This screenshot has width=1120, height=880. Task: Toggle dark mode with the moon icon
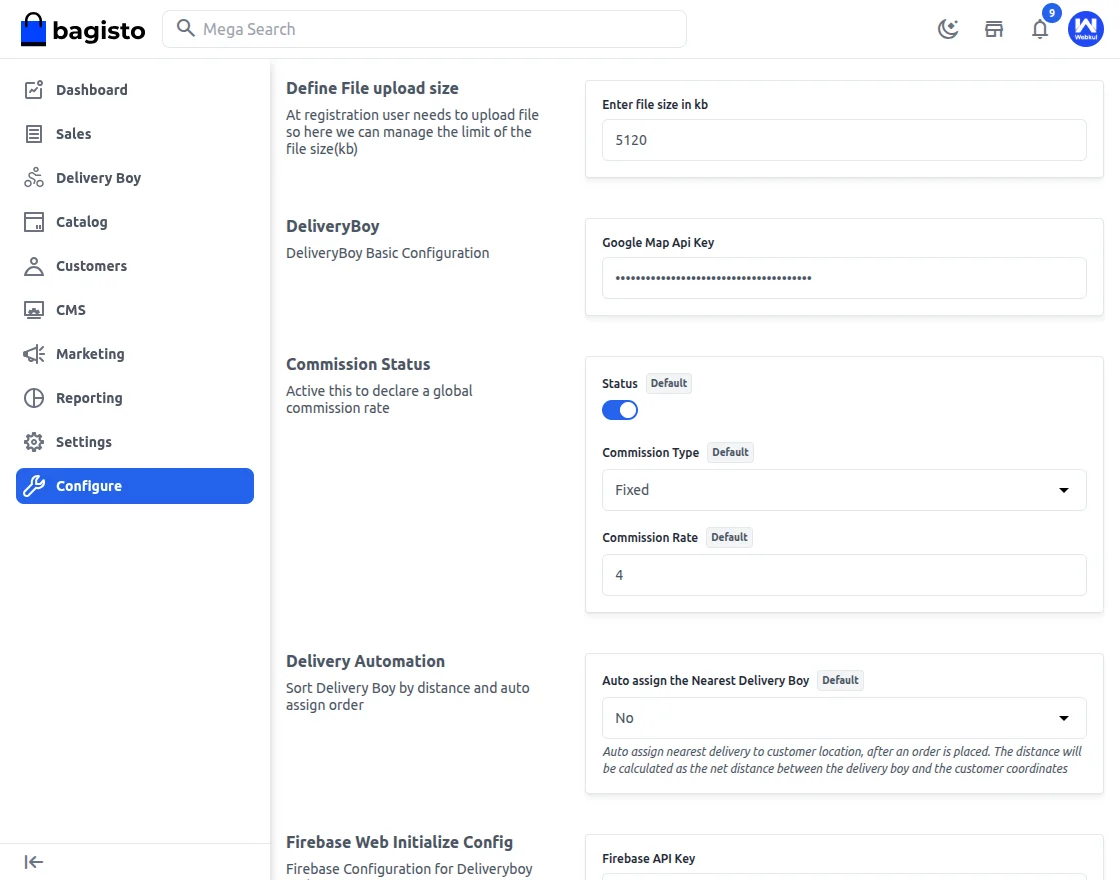947,29
